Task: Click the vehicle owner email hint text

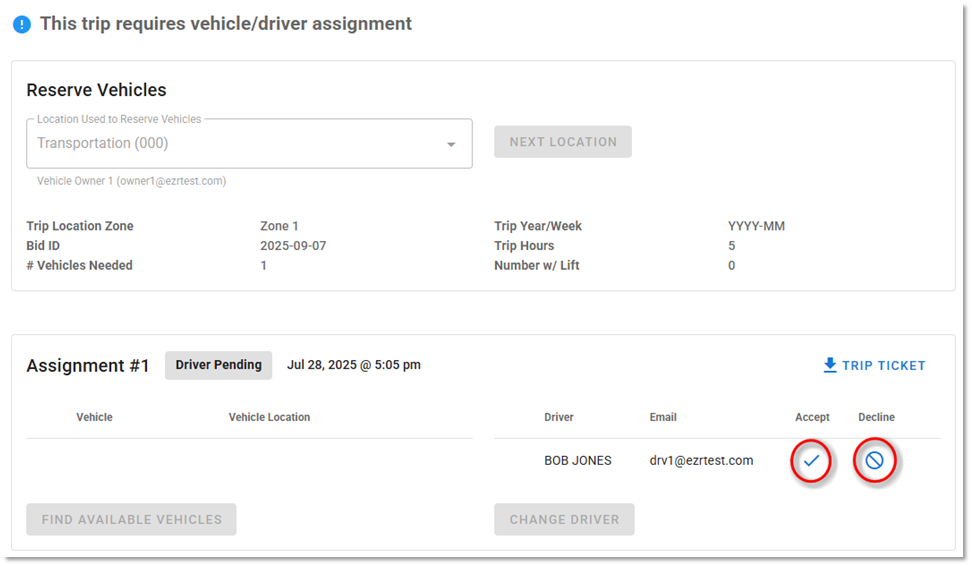Action: (x=131, y=181)
